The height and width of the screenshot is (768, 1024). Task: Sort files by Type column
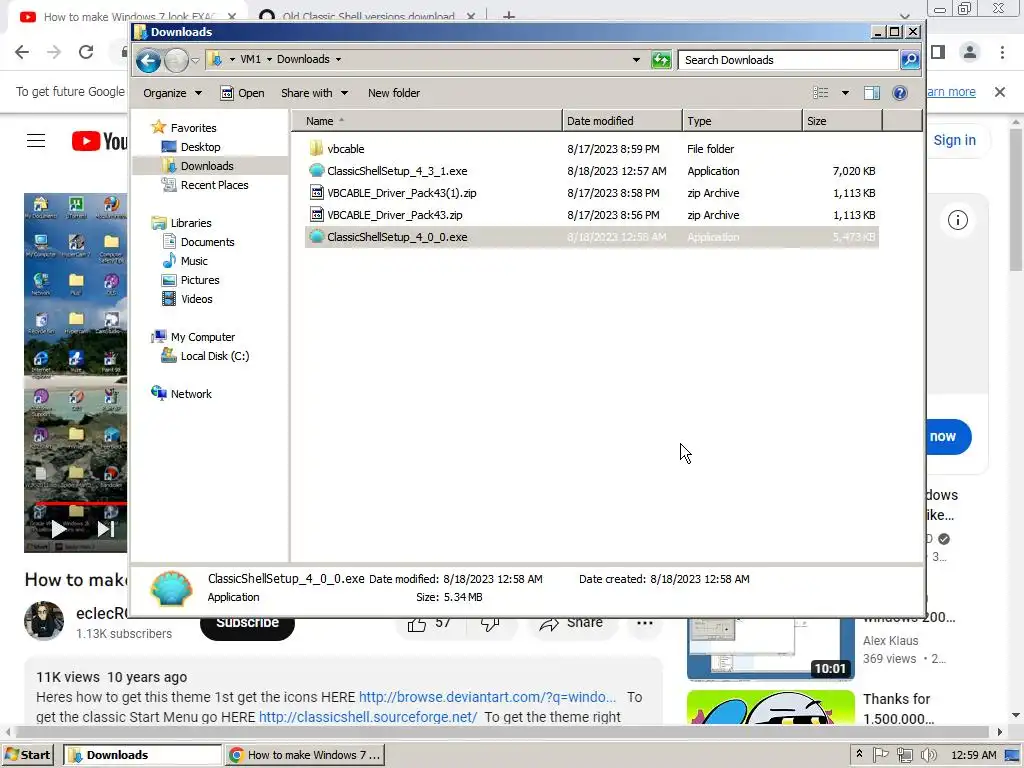click(x=742, y=121)
